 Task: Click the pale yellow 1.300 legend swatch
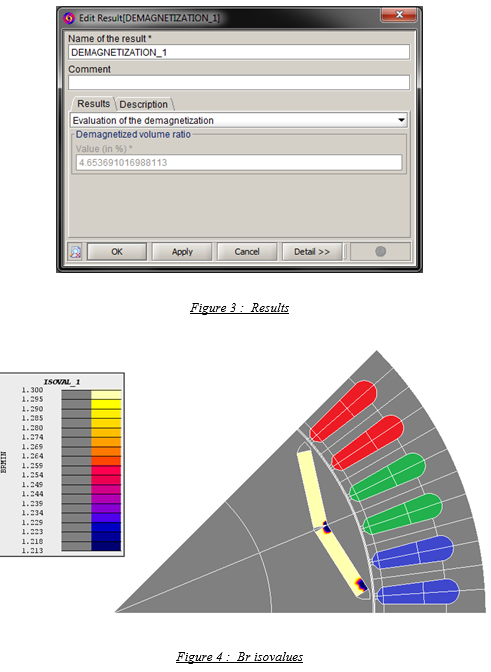pos(106,395)
